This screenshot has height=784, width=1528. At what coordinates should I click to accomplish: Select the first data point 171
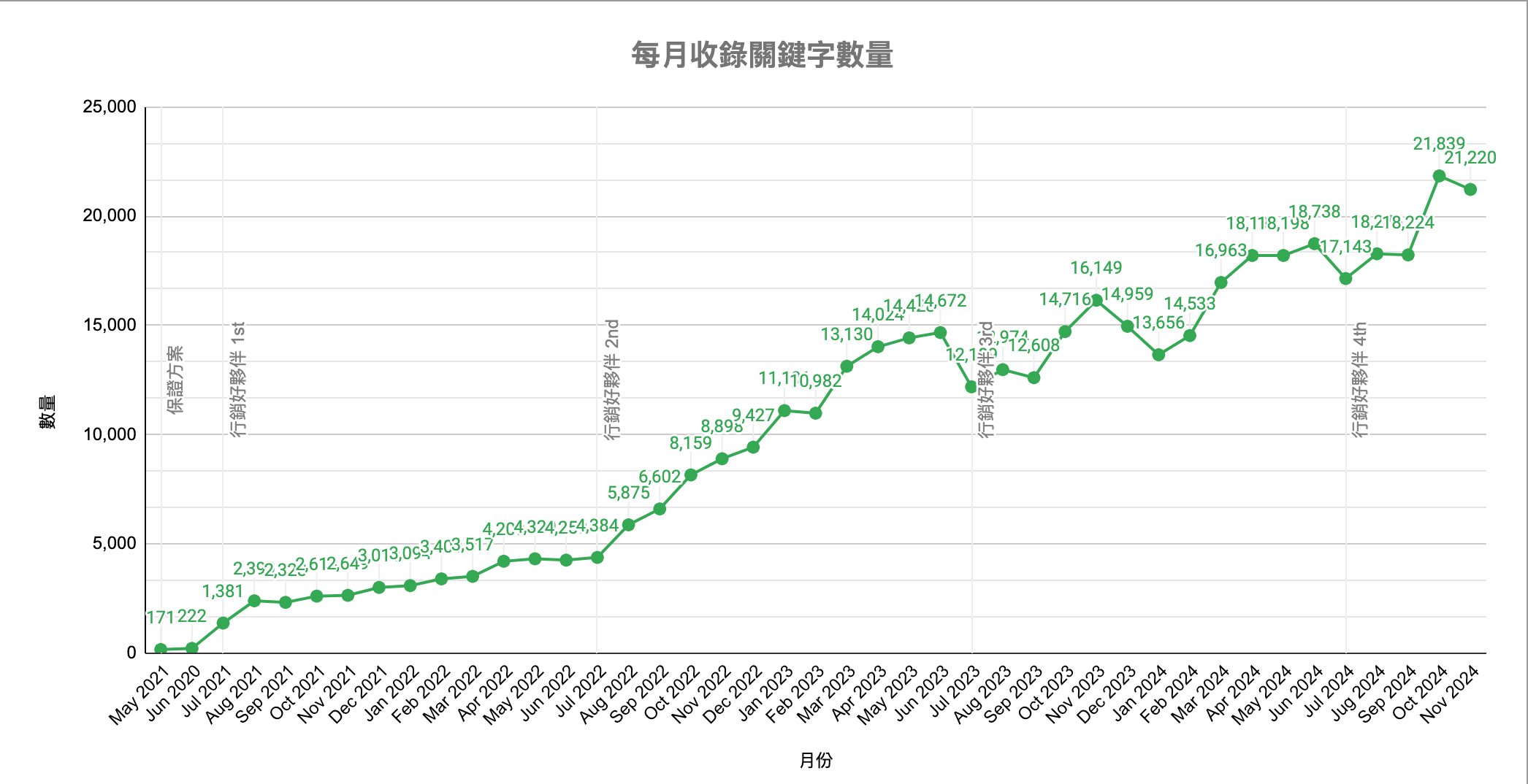pyautogui.click(x=160, y=648)
